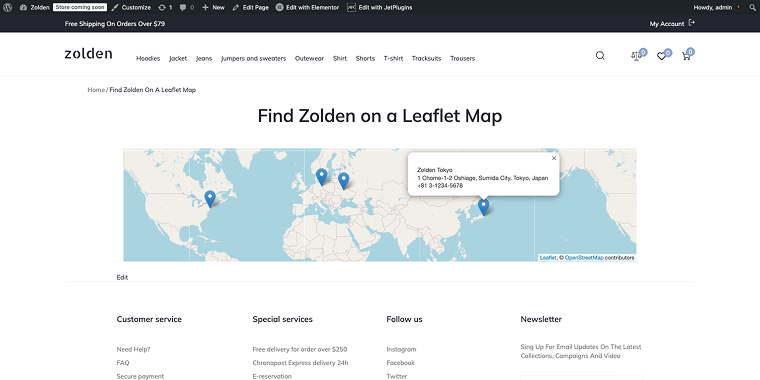
Task: Click the Find Zolden on a Leaflet Map heading
Action: click(380, 116)
